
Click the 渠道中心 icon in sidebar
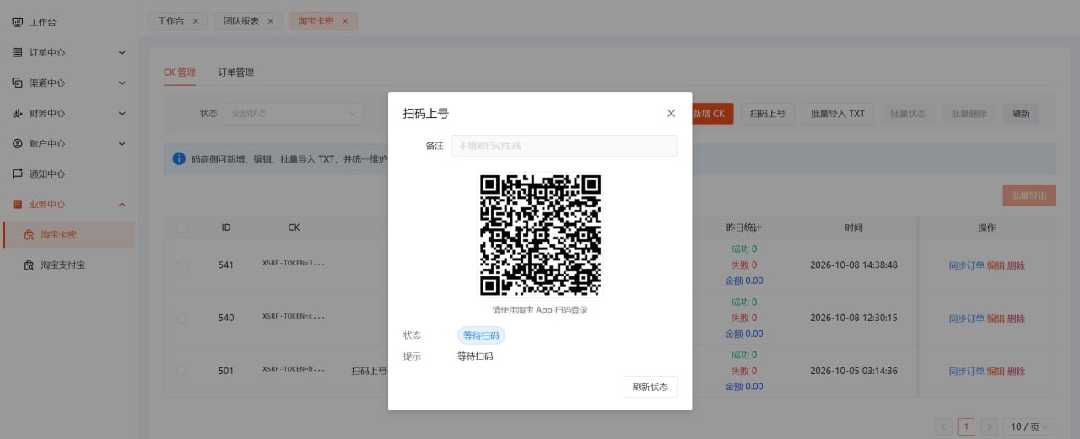(x=18, y=83)
